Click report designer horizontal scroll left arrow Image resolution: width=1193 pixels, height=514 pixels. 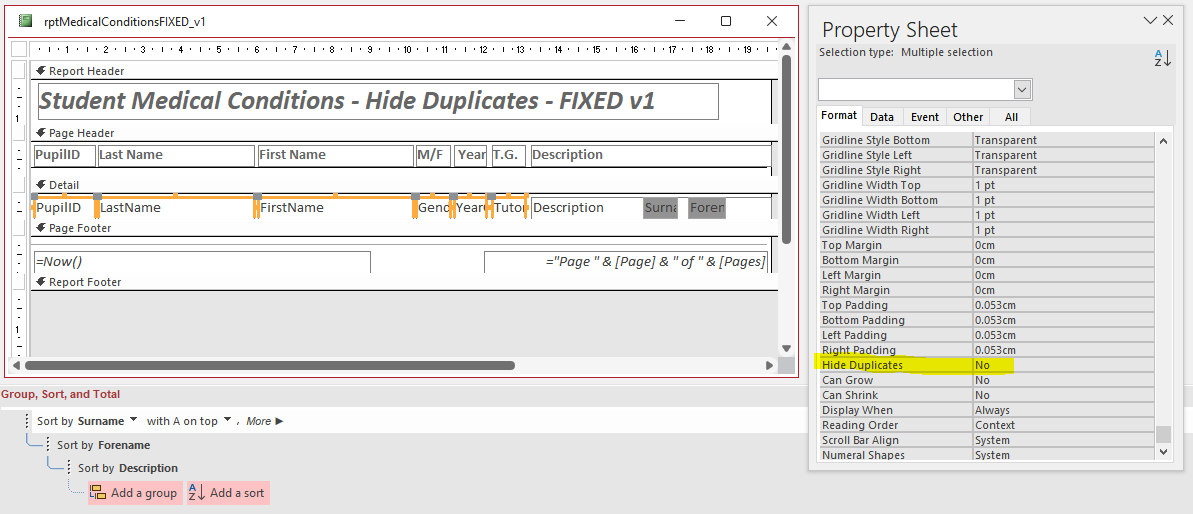[17, 366]
